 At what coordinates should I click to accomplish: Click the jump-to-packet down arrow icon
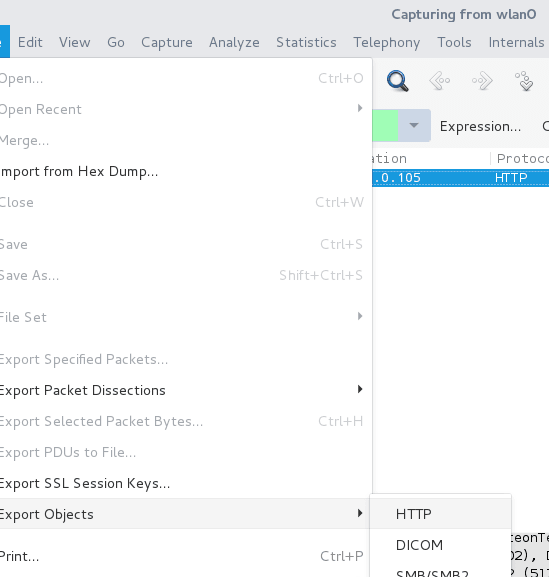524,81
